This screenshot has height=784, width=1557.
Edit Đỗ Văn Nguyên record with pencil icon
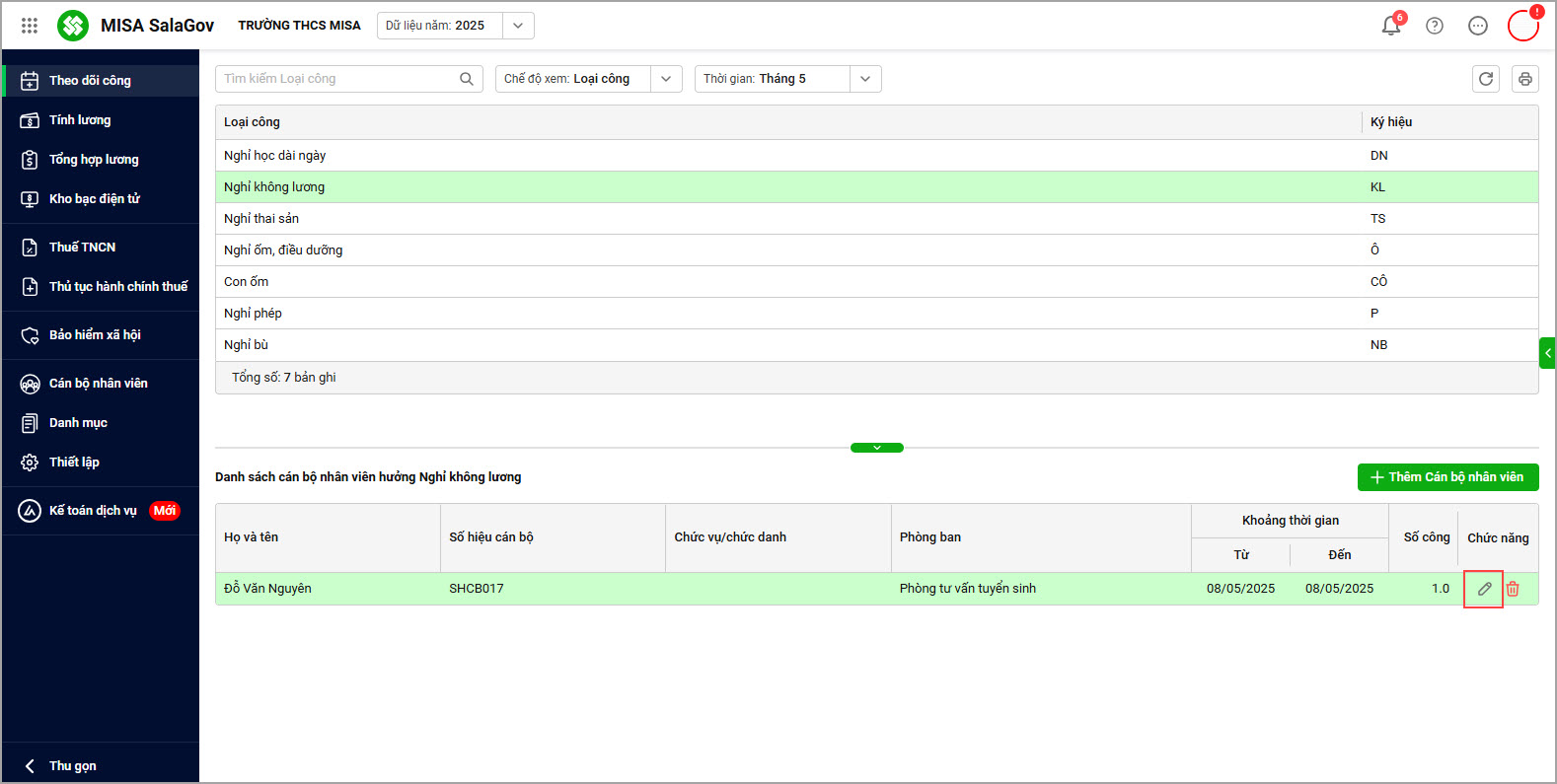click(1484, 589)
